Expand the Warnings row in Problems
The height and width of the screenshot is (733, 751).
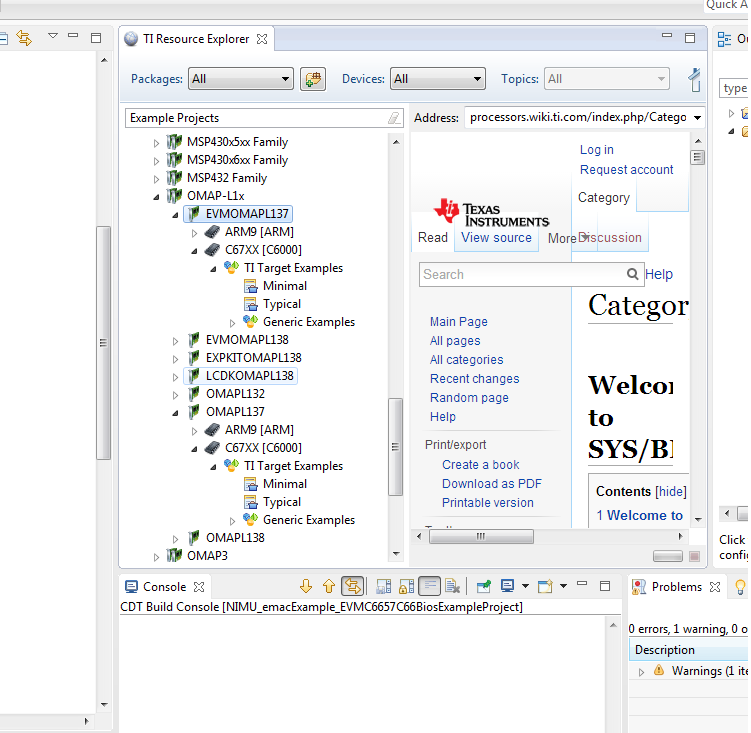click(641, 672)
